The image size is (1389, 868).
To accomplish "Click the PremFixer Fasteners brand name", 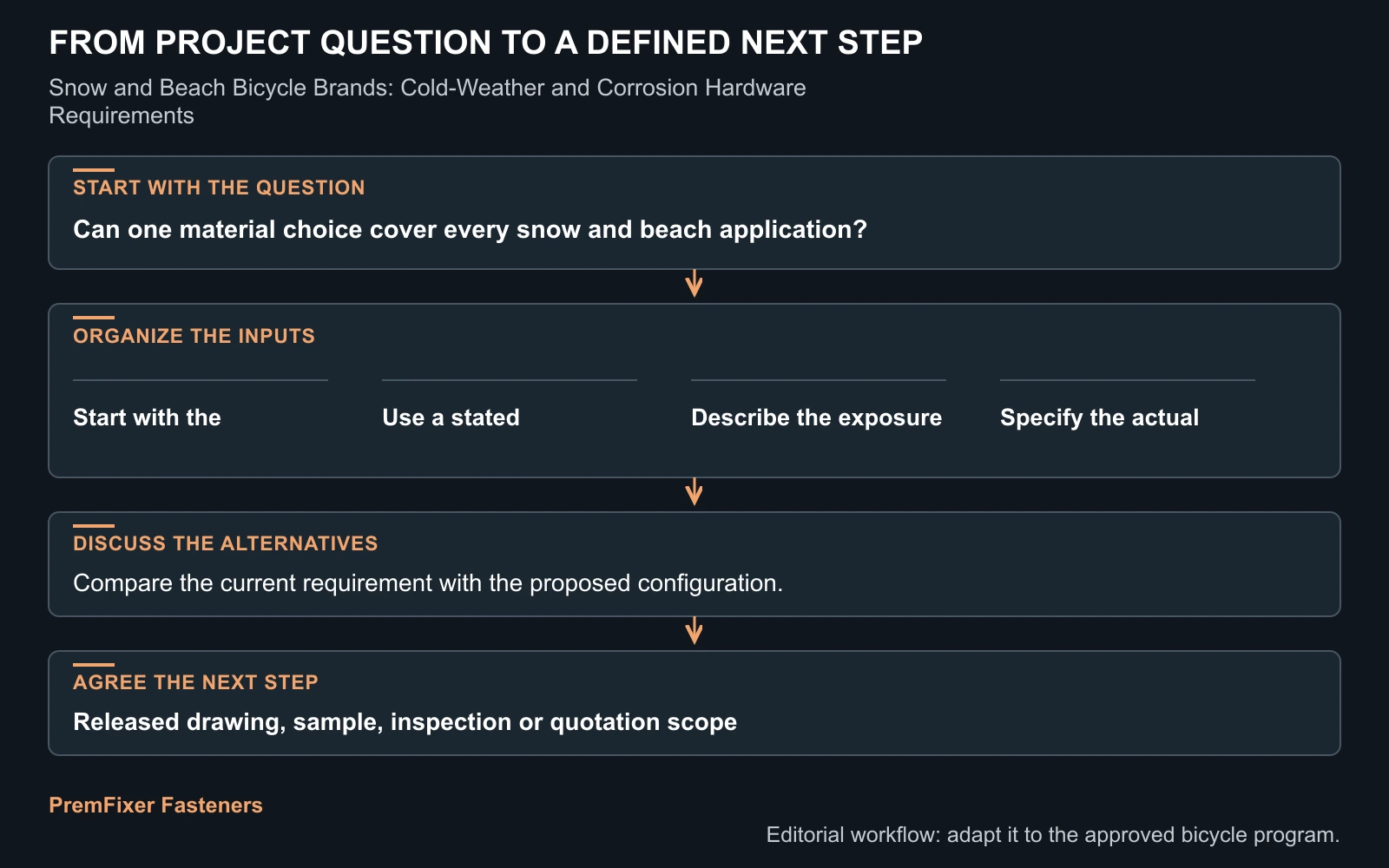I will 155,806.
